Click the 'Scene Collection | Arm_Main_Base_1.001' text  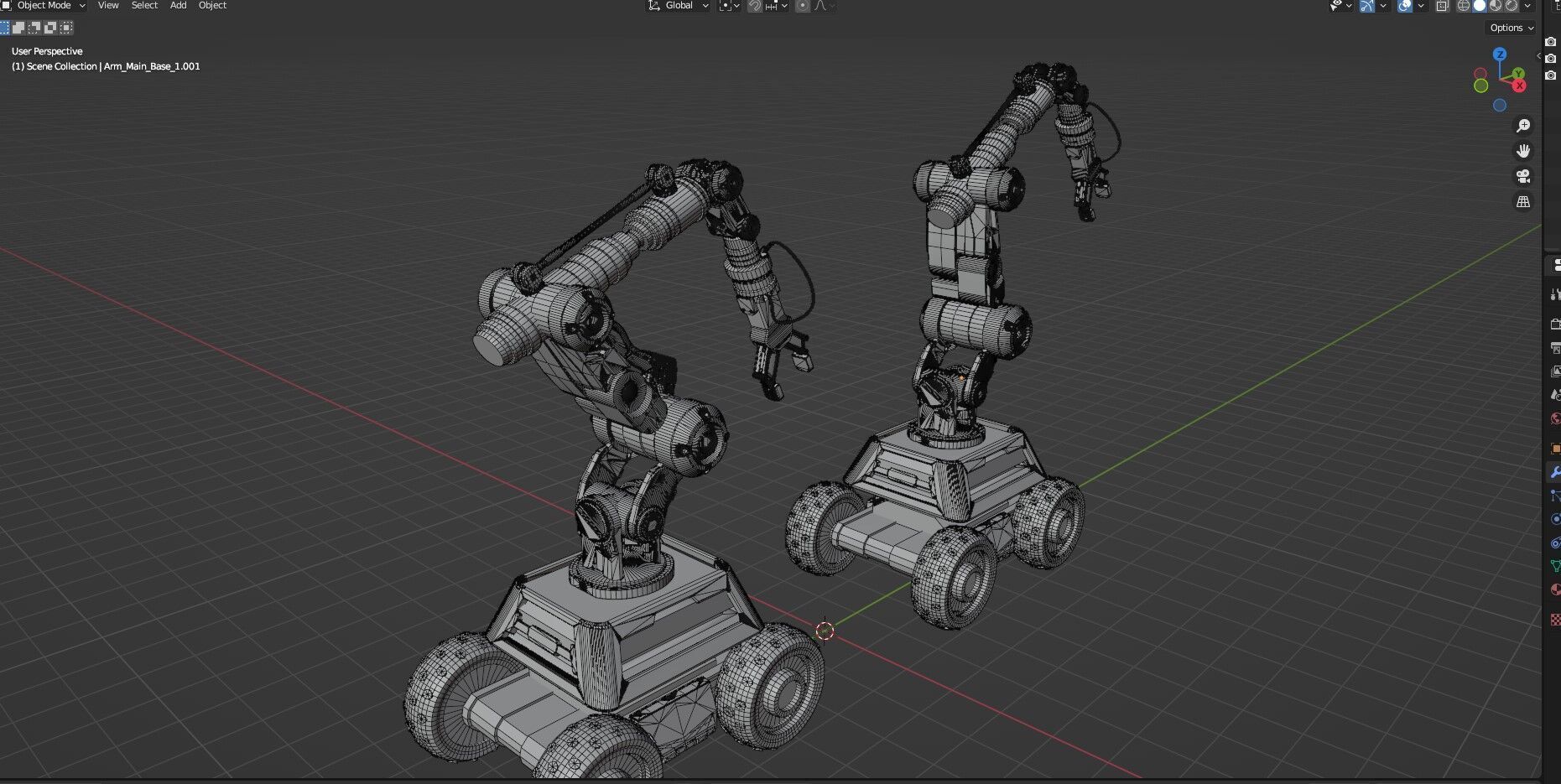[x=113, y=66]
